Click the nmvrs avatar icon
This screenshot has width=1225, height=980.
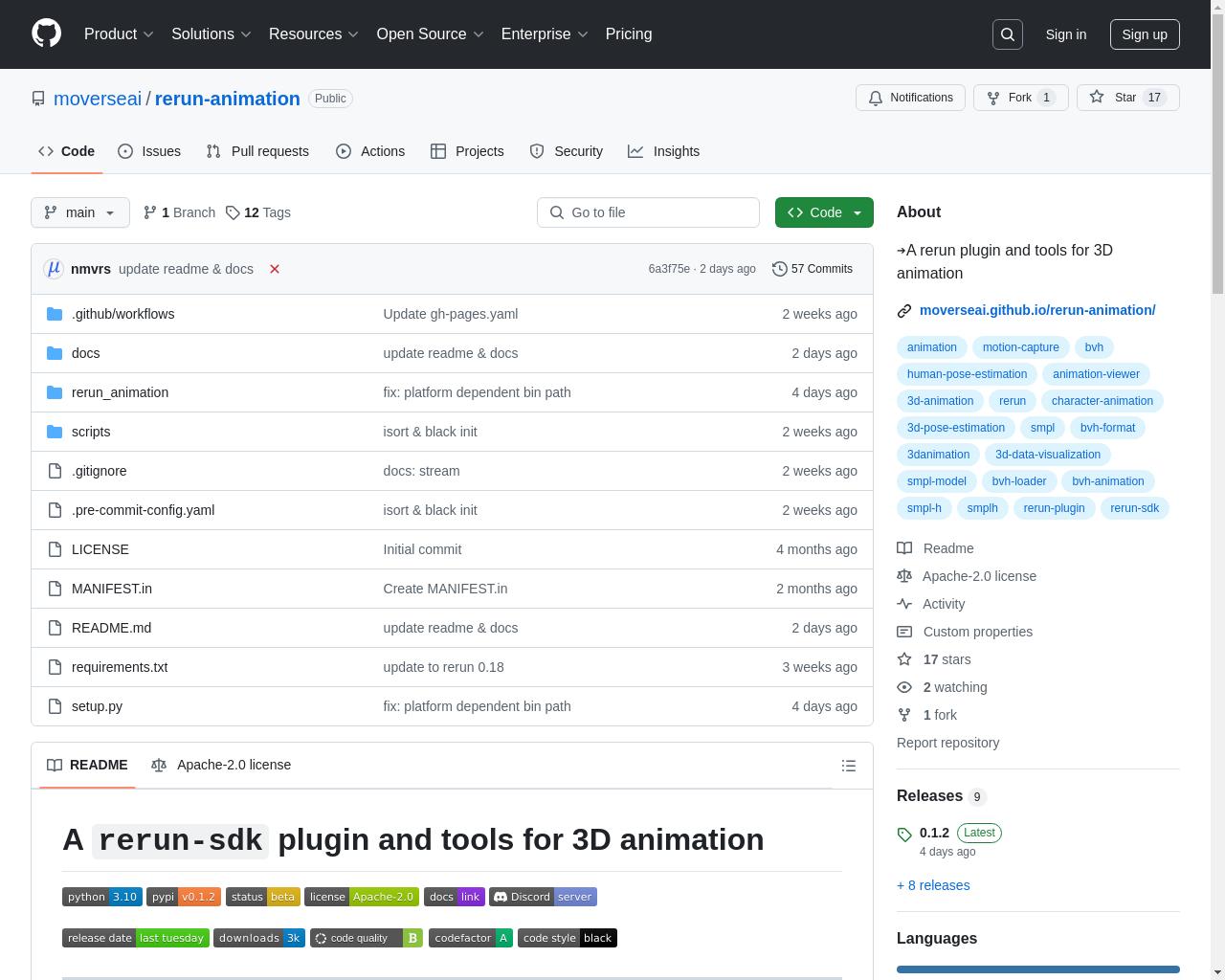[54, 269]
